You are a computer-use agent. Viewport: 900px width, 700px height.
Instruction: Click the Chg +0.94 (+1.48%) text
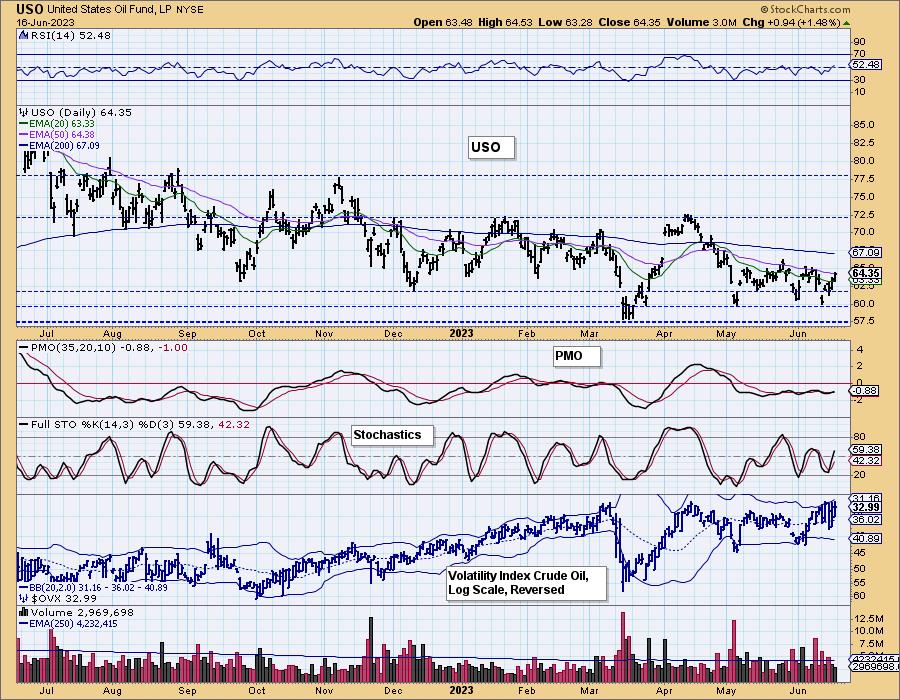pos(791,22)
